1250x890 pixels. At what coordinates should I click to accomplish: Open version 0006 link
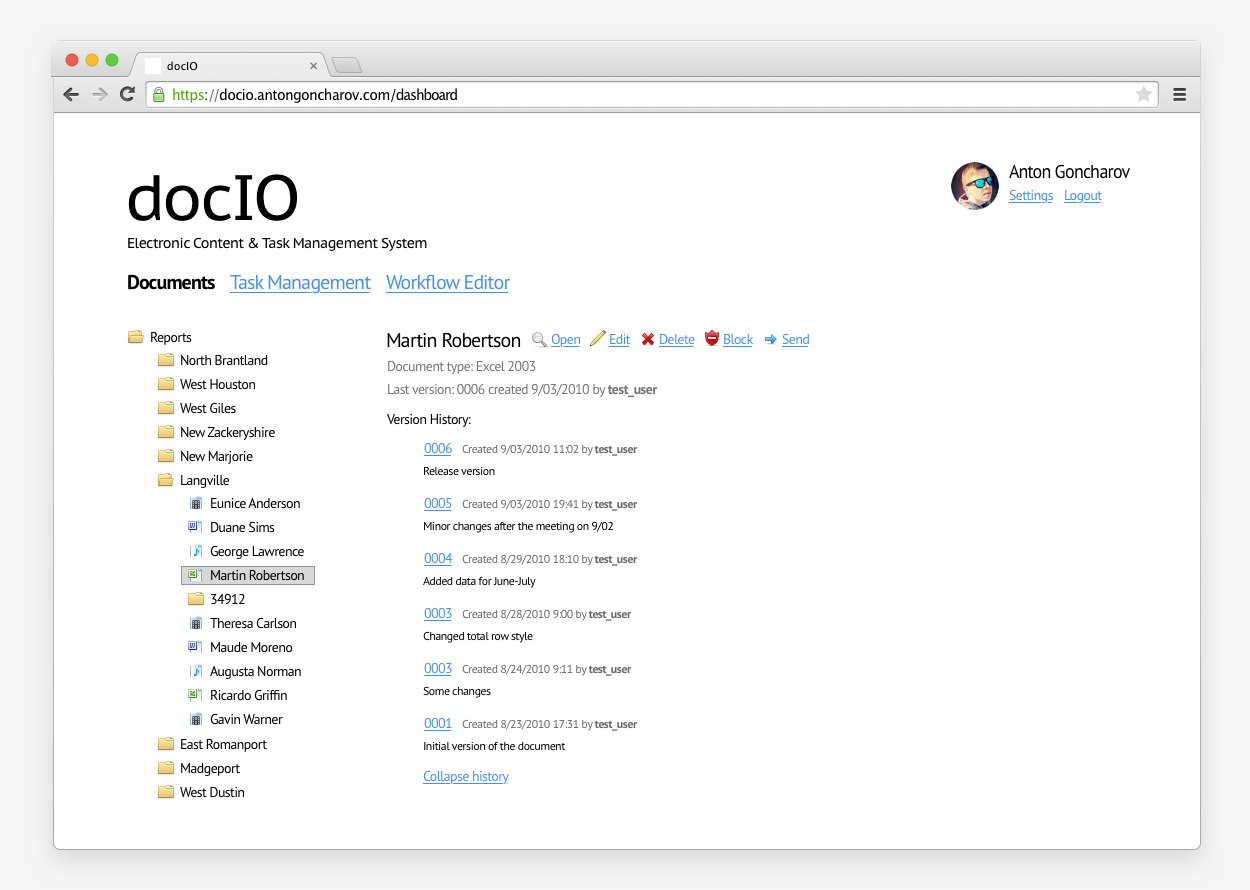click(437, 448)
